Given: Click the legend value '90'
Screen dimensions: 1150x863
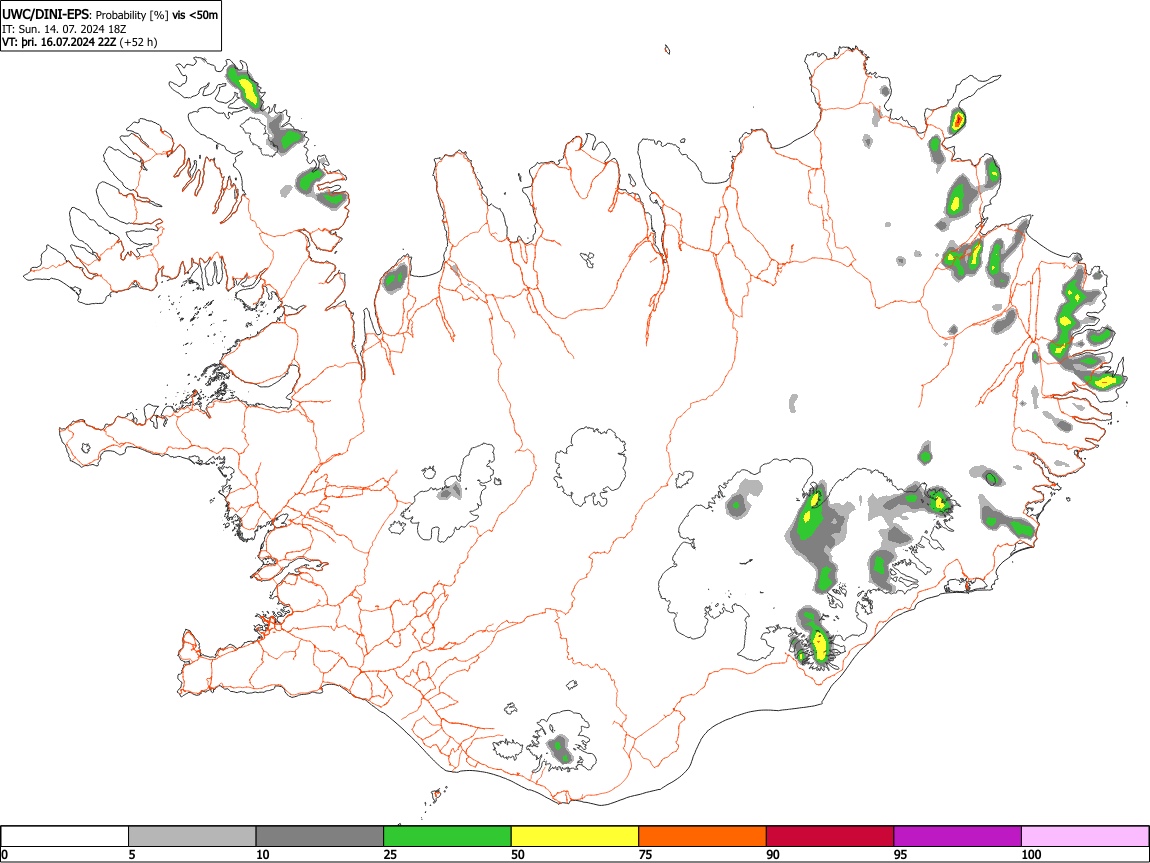Looking at the screenshot, I should [773, 854].
